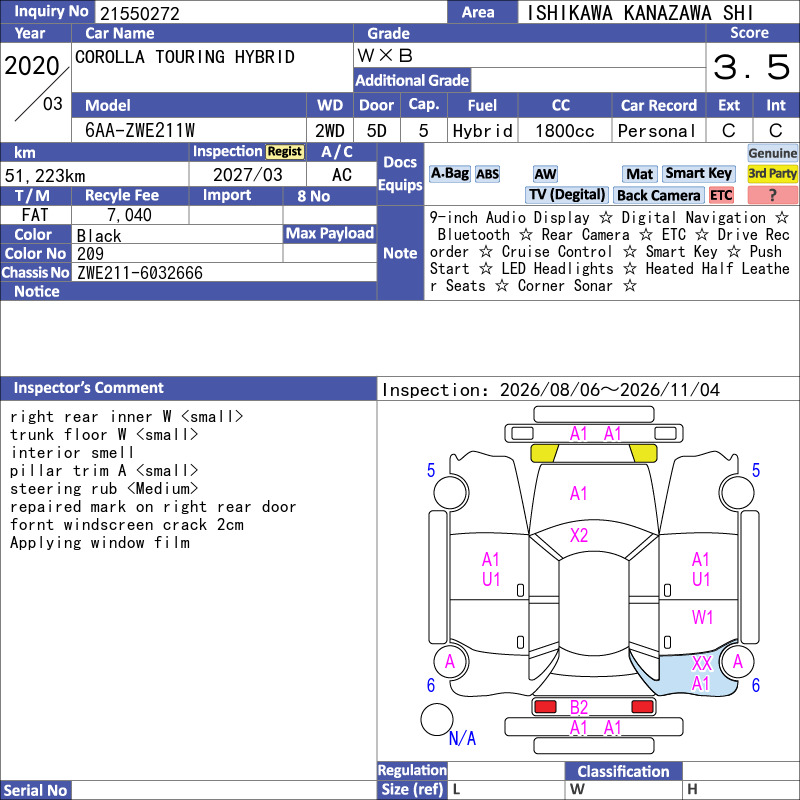
Task: Click the inspection date 2027/03
Action: pos(247,174)
